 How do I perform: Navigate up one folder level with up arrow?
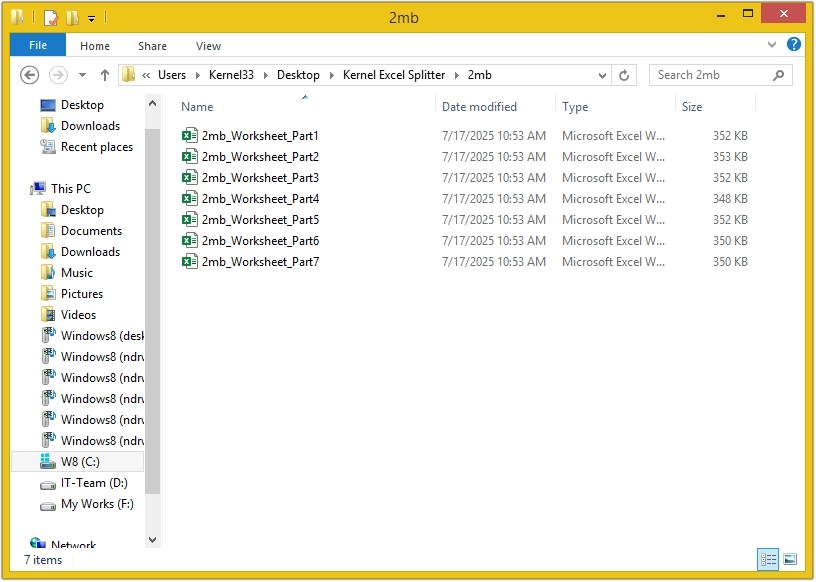click(105, 74)
